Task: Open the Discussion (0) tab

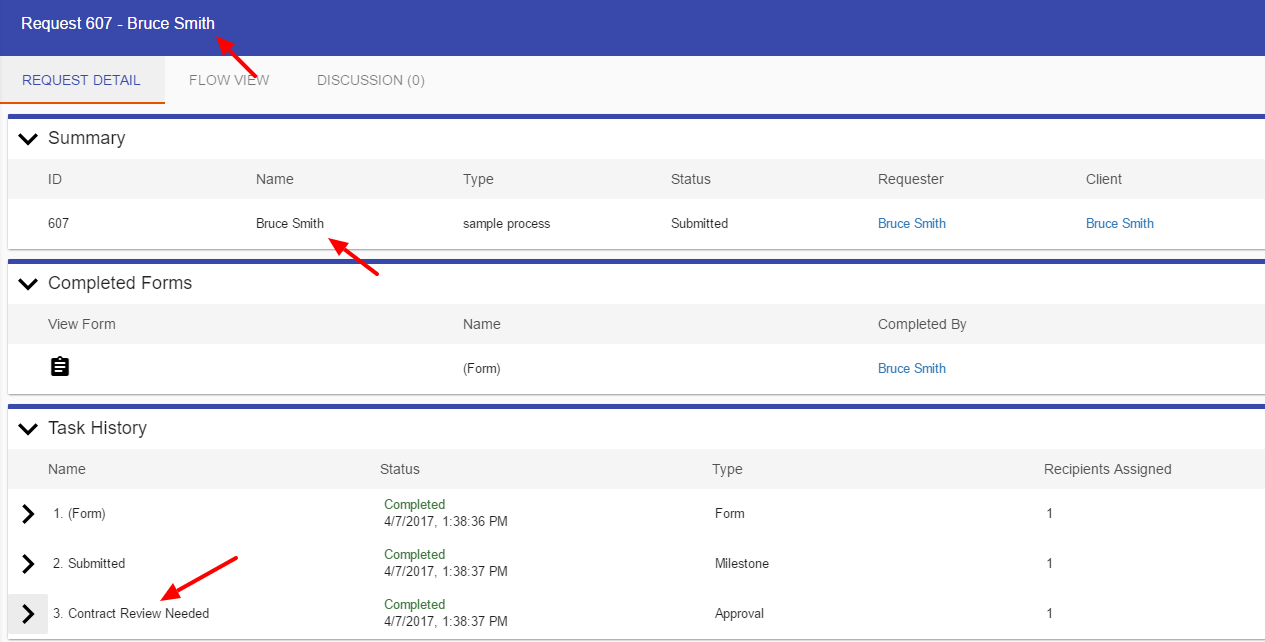Action: tap(371, 80)
